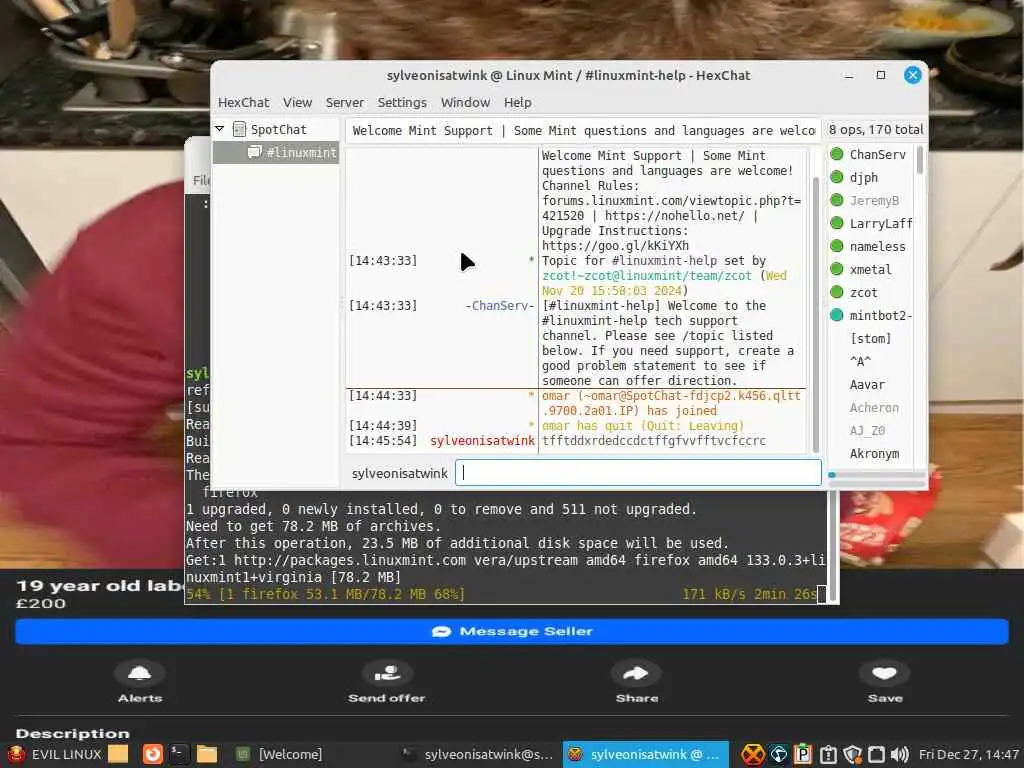Select nameless in the user list
Viewport: 1024px width, 768px height.
tap(877, 246)
